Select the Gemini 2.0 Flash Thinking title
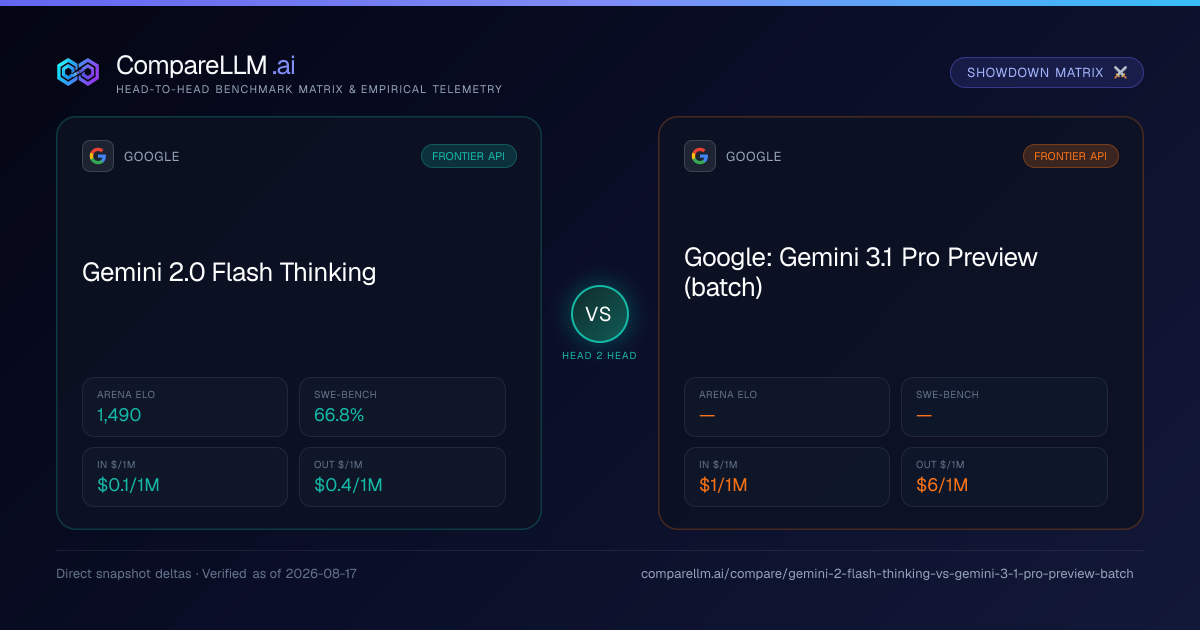 229,272
